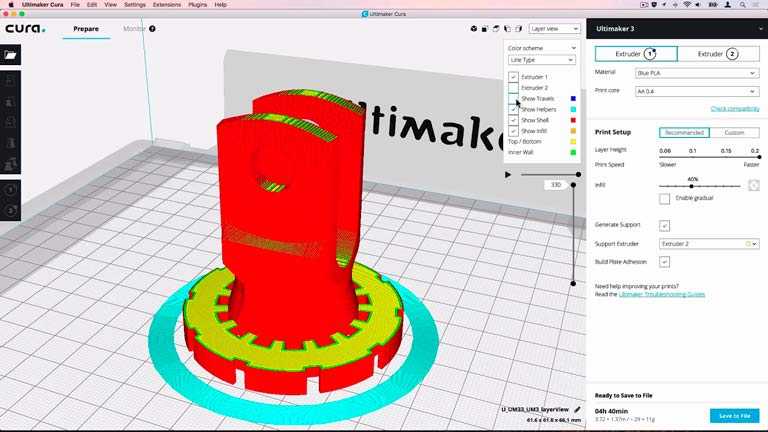Click pencil icon to rename the print job
768x432 pixels.
click(x=577, y=409)
